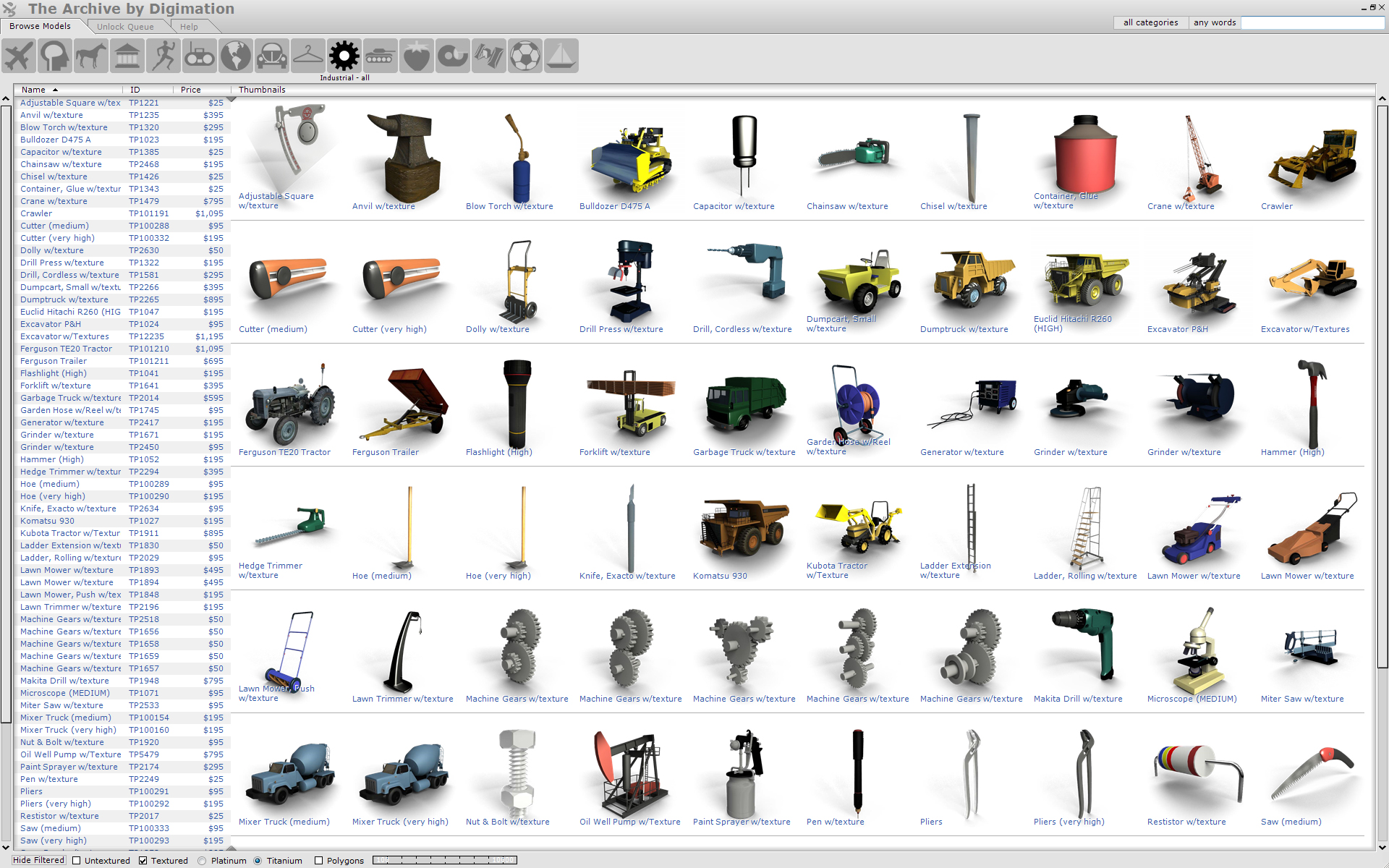
Task: Click the polygon count range slider
Action: (x=444, y=860)
